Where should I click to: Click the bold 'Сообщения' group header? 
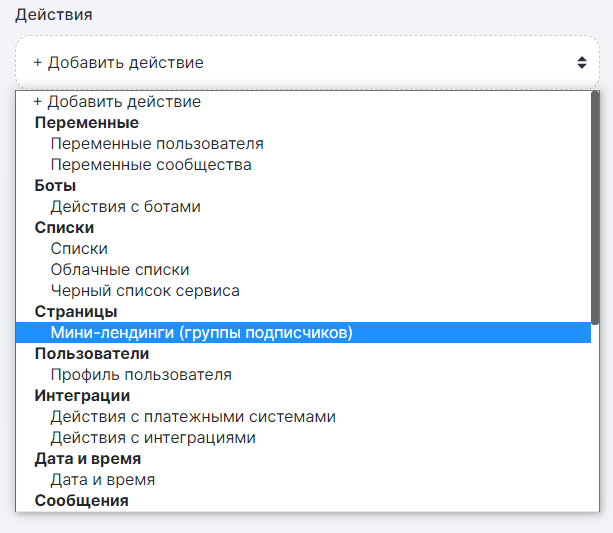coord(81,500)
